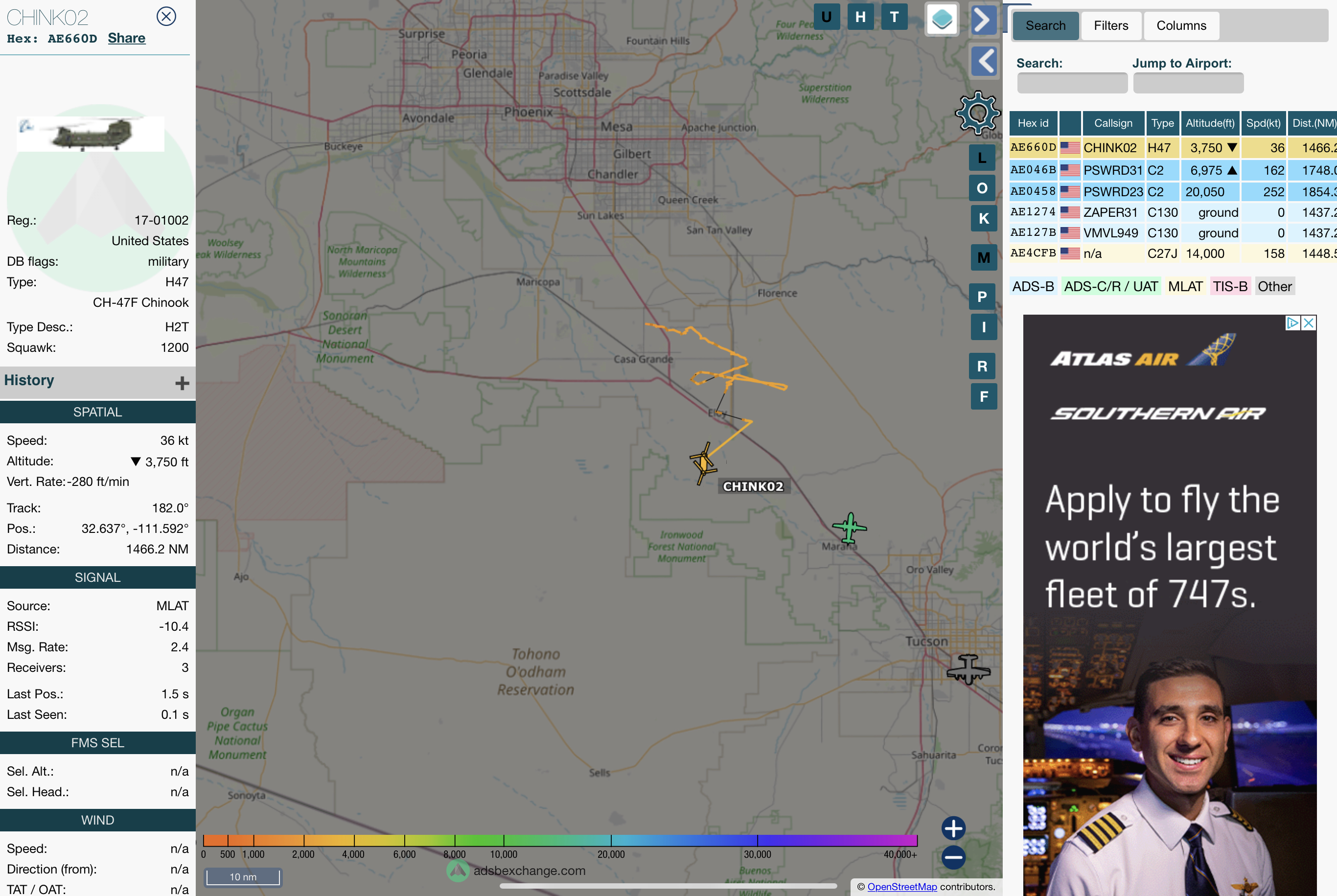Switch to the Search tab
Screen dimensions: 1337x896
[1046, 26]
